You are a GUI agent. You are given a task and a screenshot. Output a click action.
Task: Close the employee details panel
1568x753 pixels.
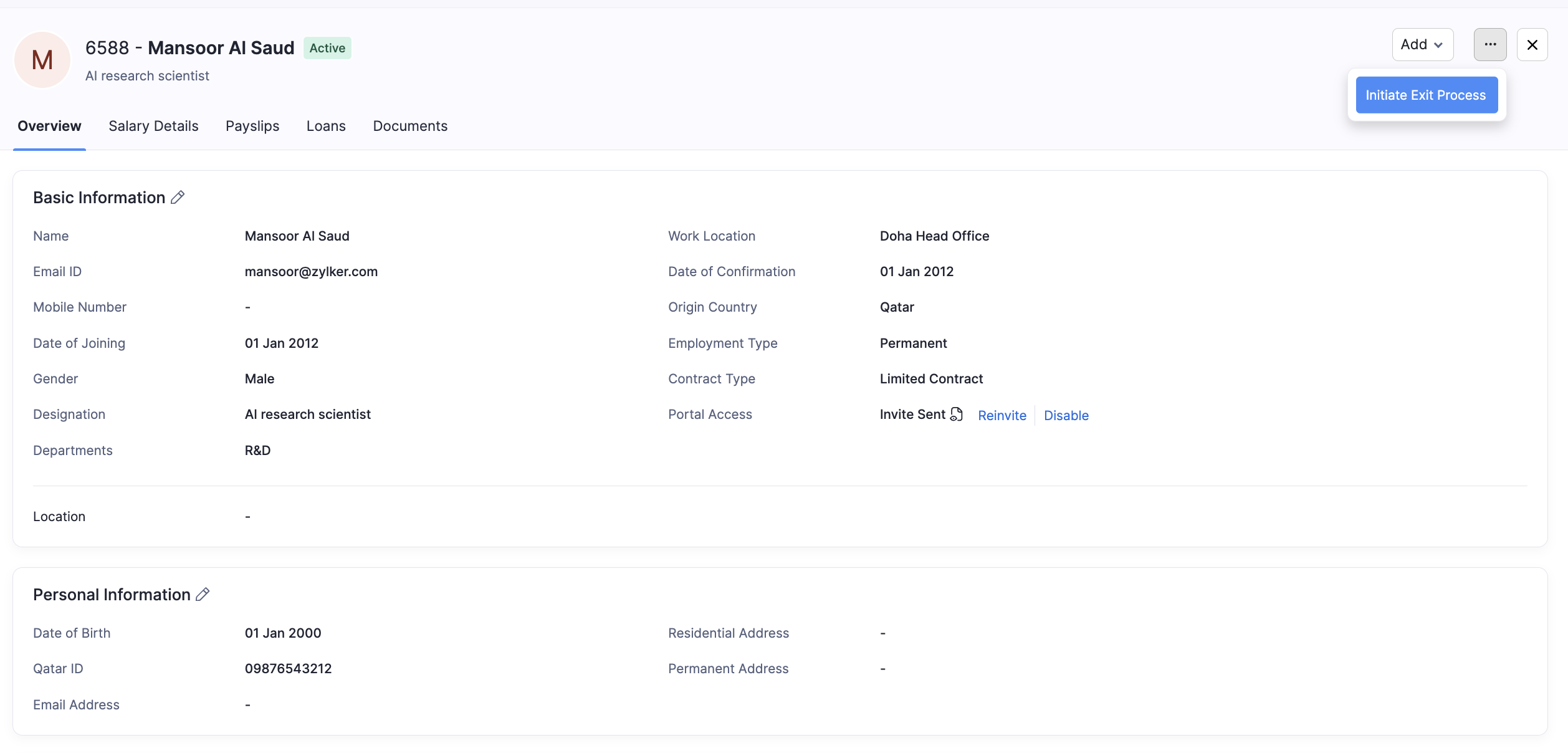coord(1532,45)
